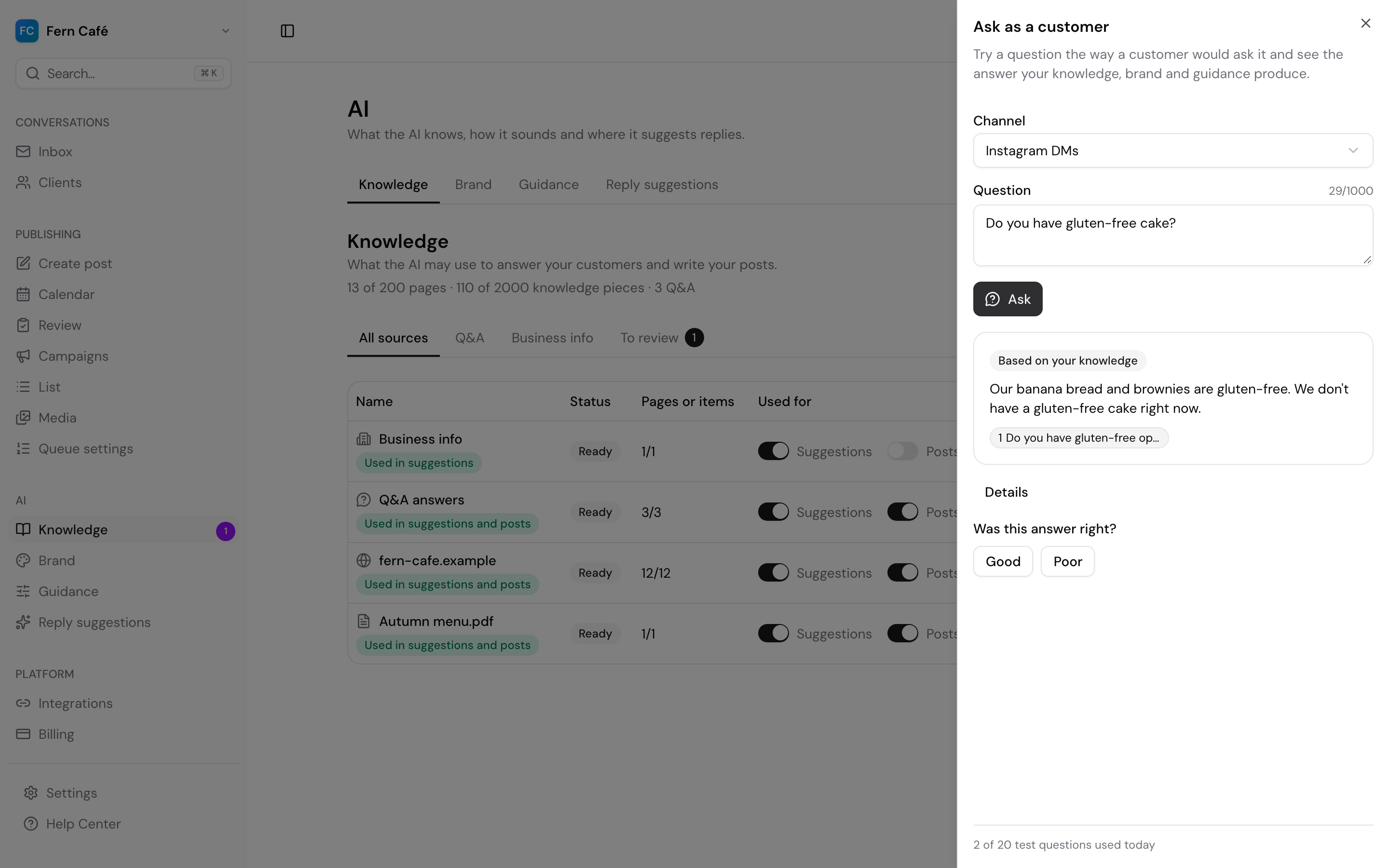Click the Media gallery icon
1389x868 pixels.
(x=23, y=418)
